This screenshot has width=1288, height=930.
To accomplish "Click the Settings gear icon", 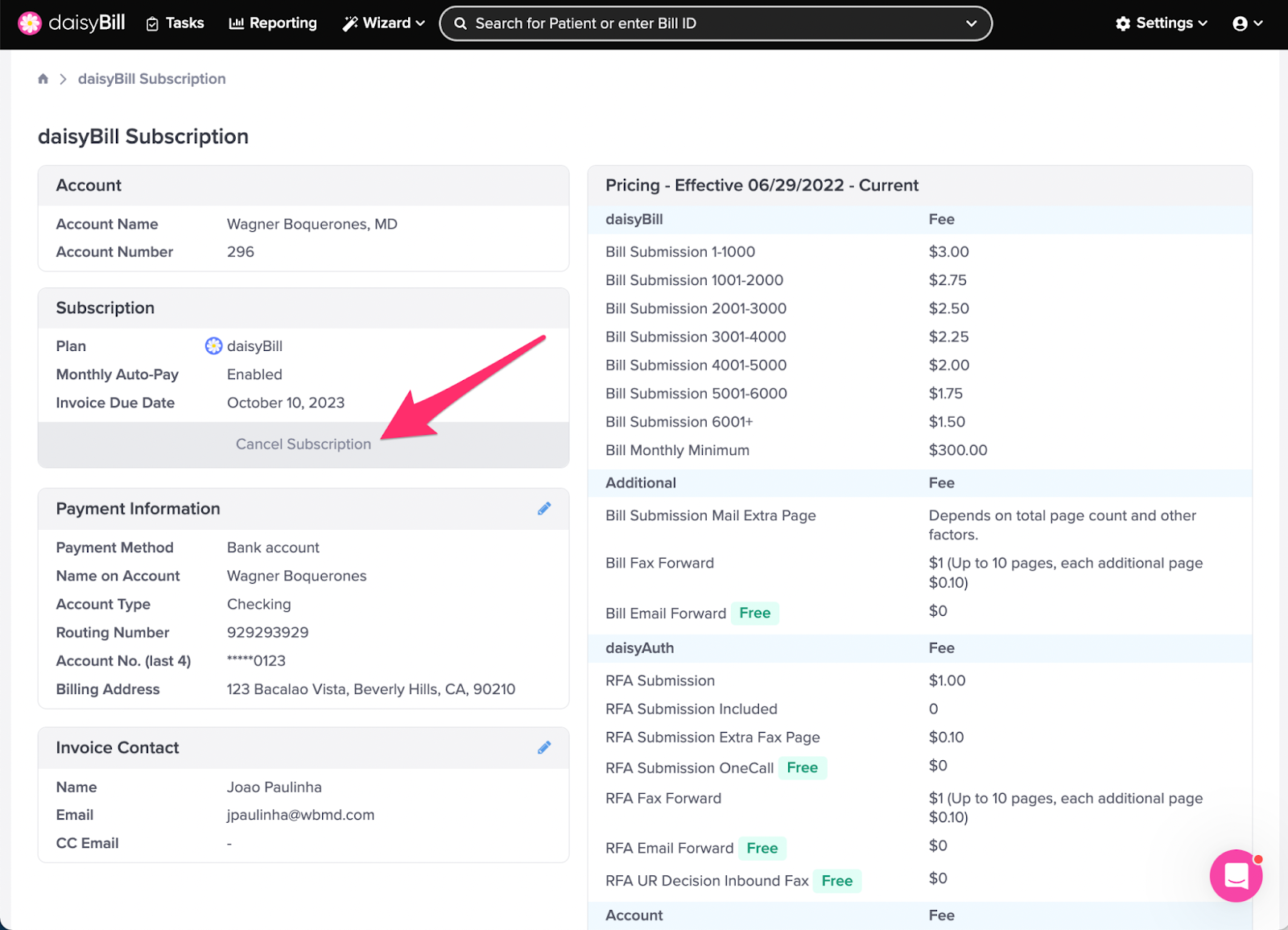I will coord(1122,23).
